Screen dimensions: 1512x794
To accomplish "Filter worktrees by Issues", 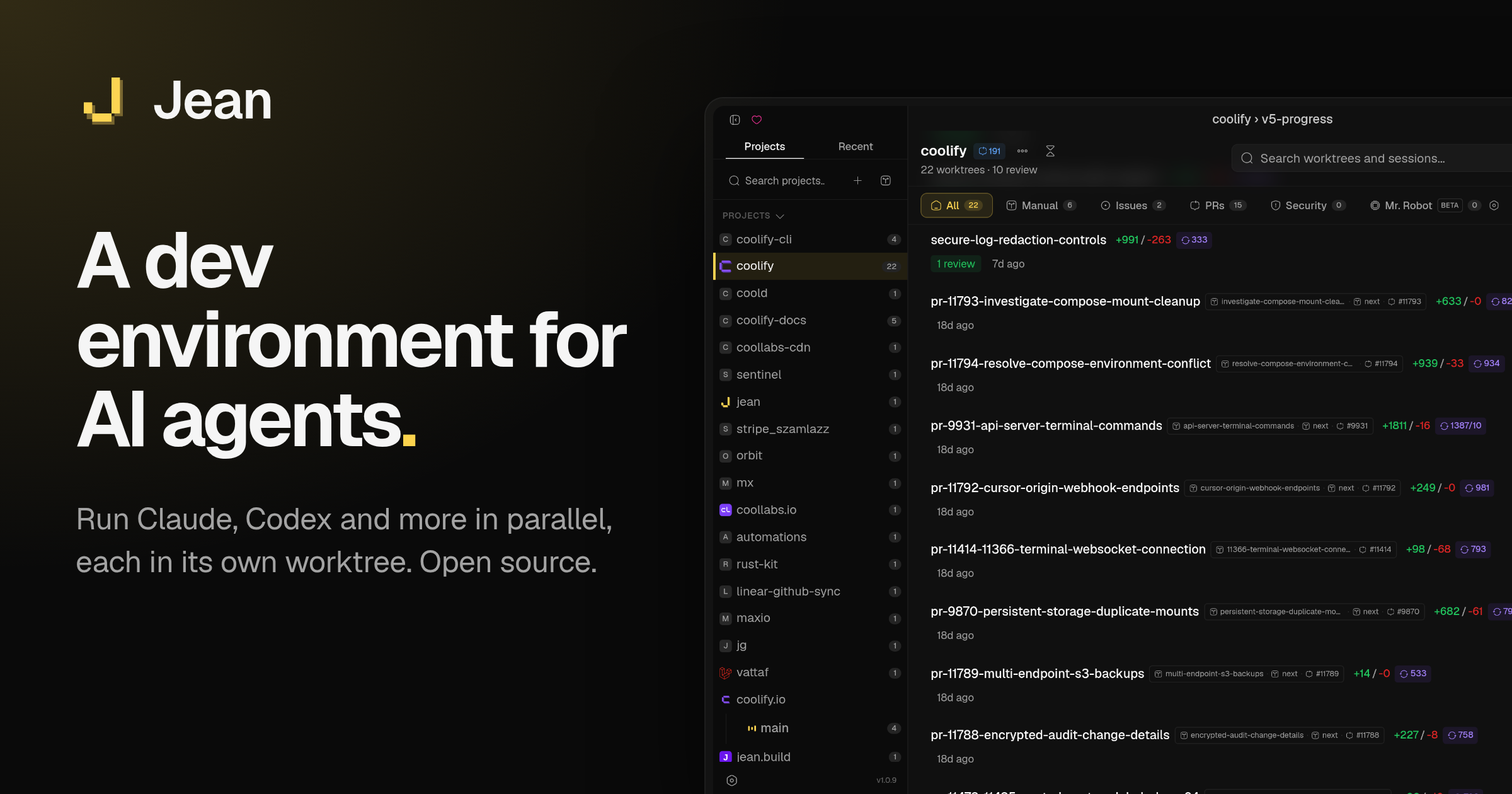I will tap(1133, 205).
